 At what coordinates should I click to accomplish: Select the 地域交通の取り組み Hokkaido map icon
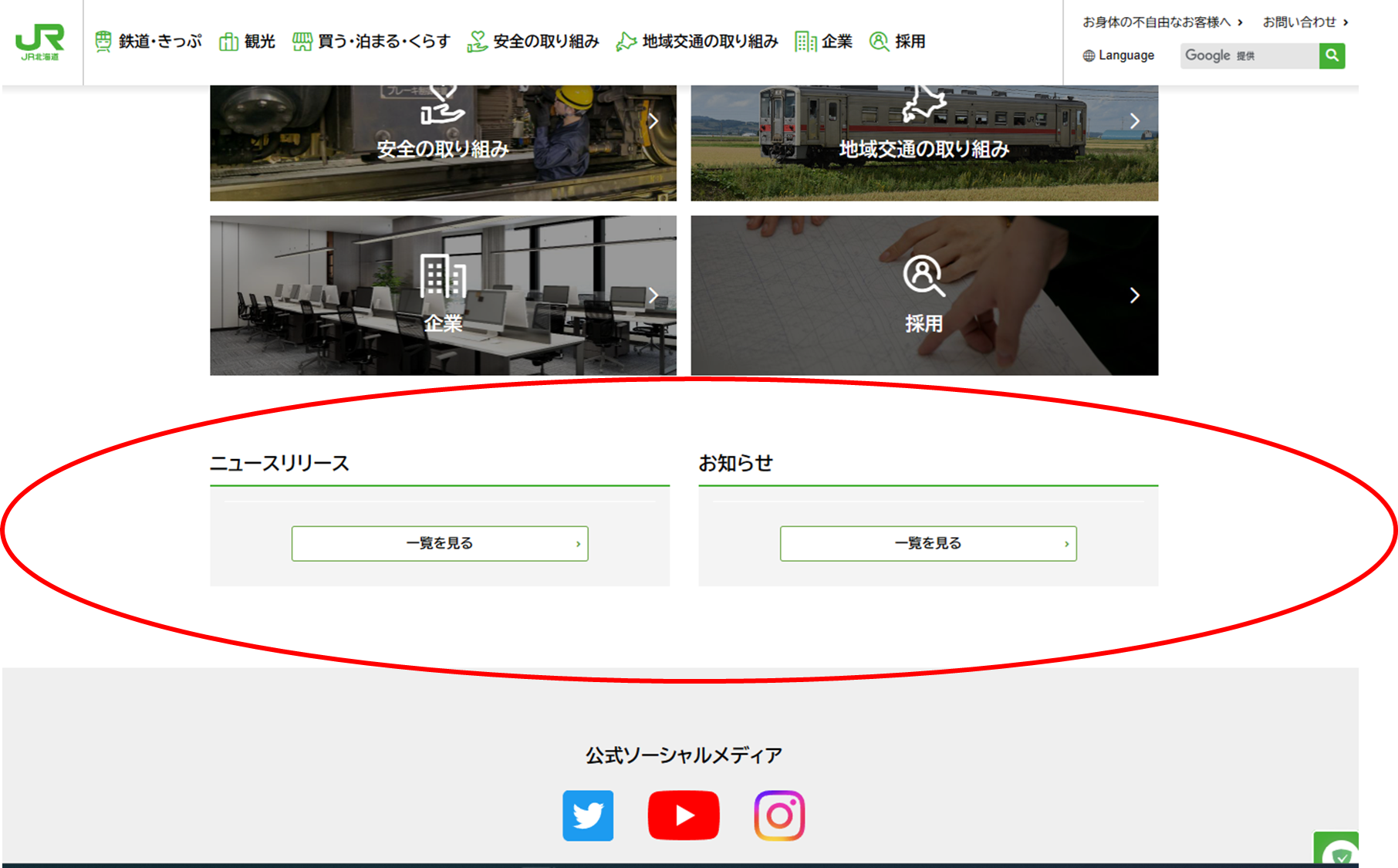coord(626,42)
